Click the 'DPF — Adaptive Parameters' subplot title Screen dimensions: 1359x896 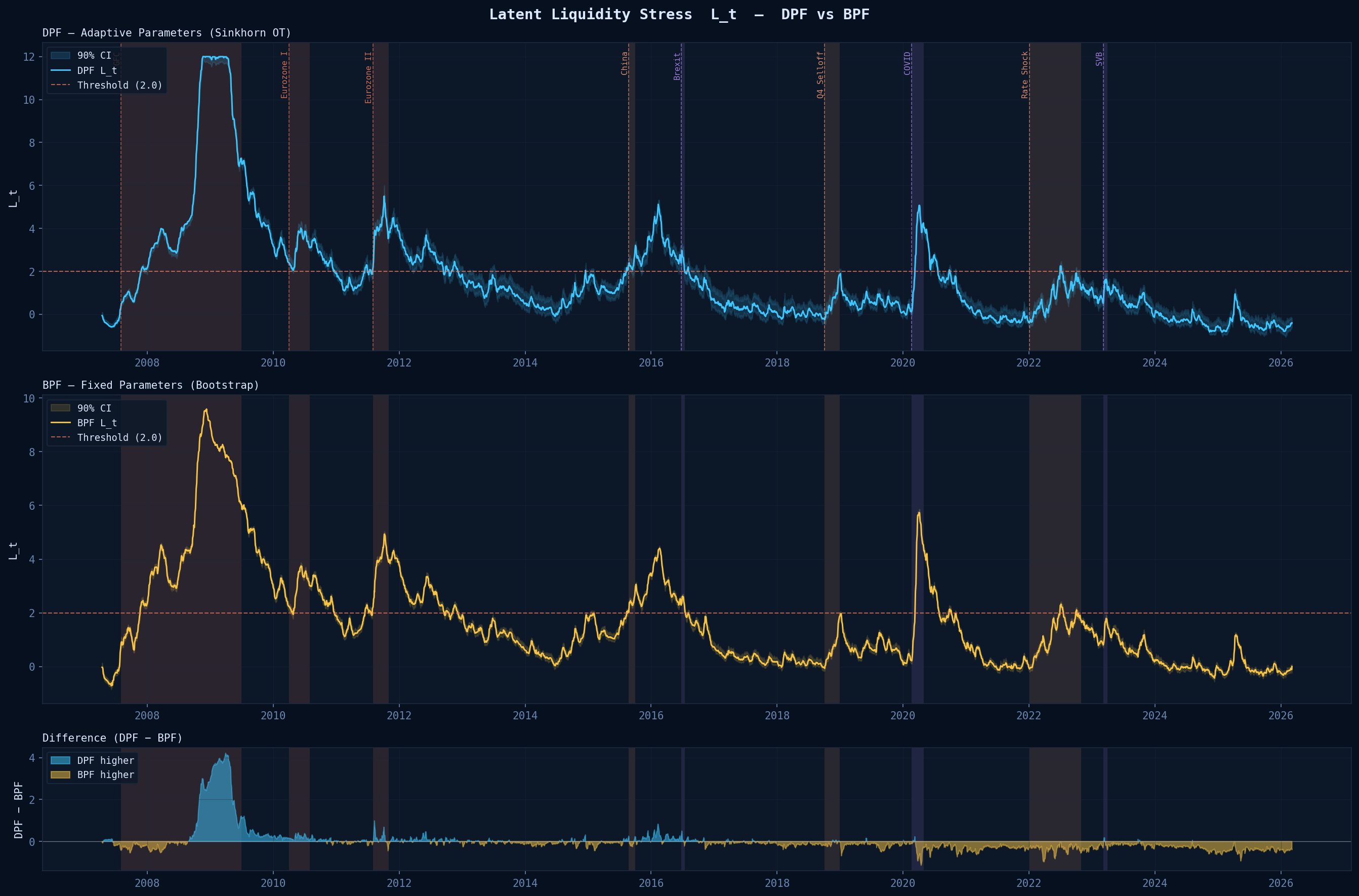coord(167,32)
